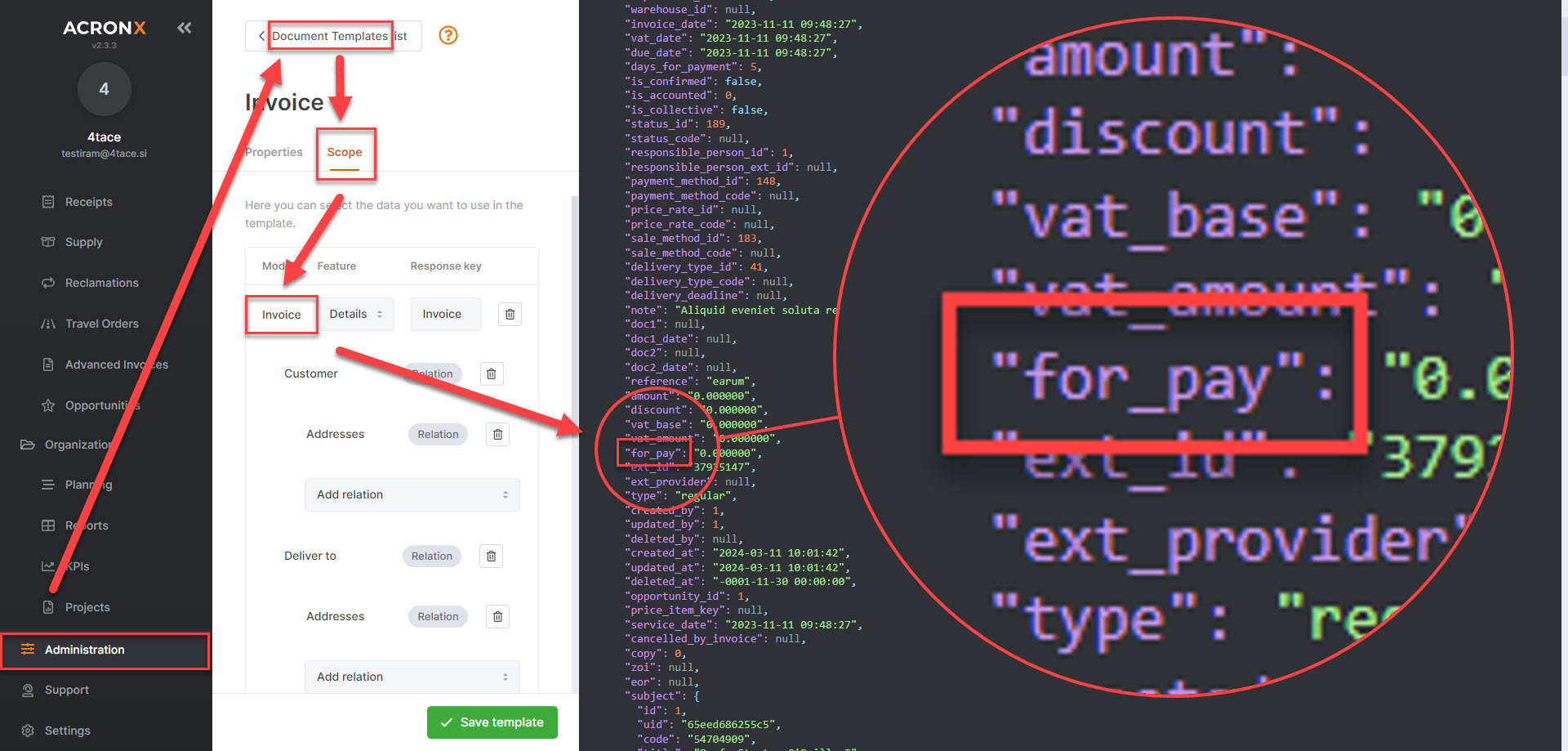Delete the Customer relation row
This screenshot has height=751, width=1568.
tap(492, 373)
